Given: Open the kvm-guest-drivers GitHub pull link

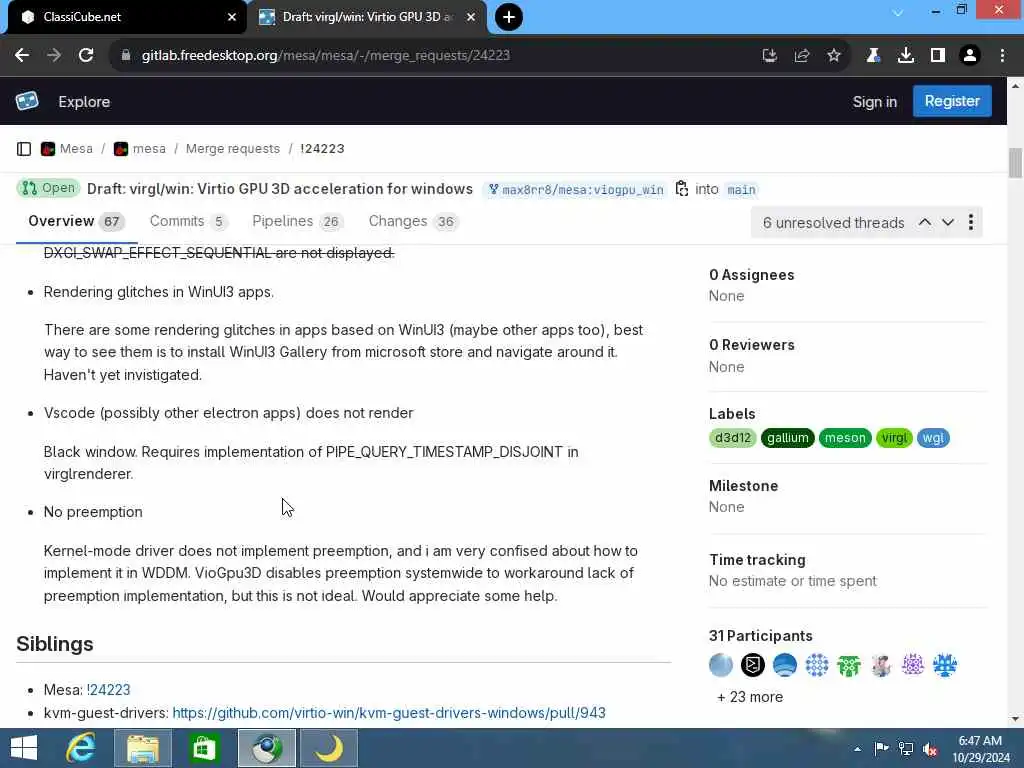Looking at the screenshot, I should point(389,712).
